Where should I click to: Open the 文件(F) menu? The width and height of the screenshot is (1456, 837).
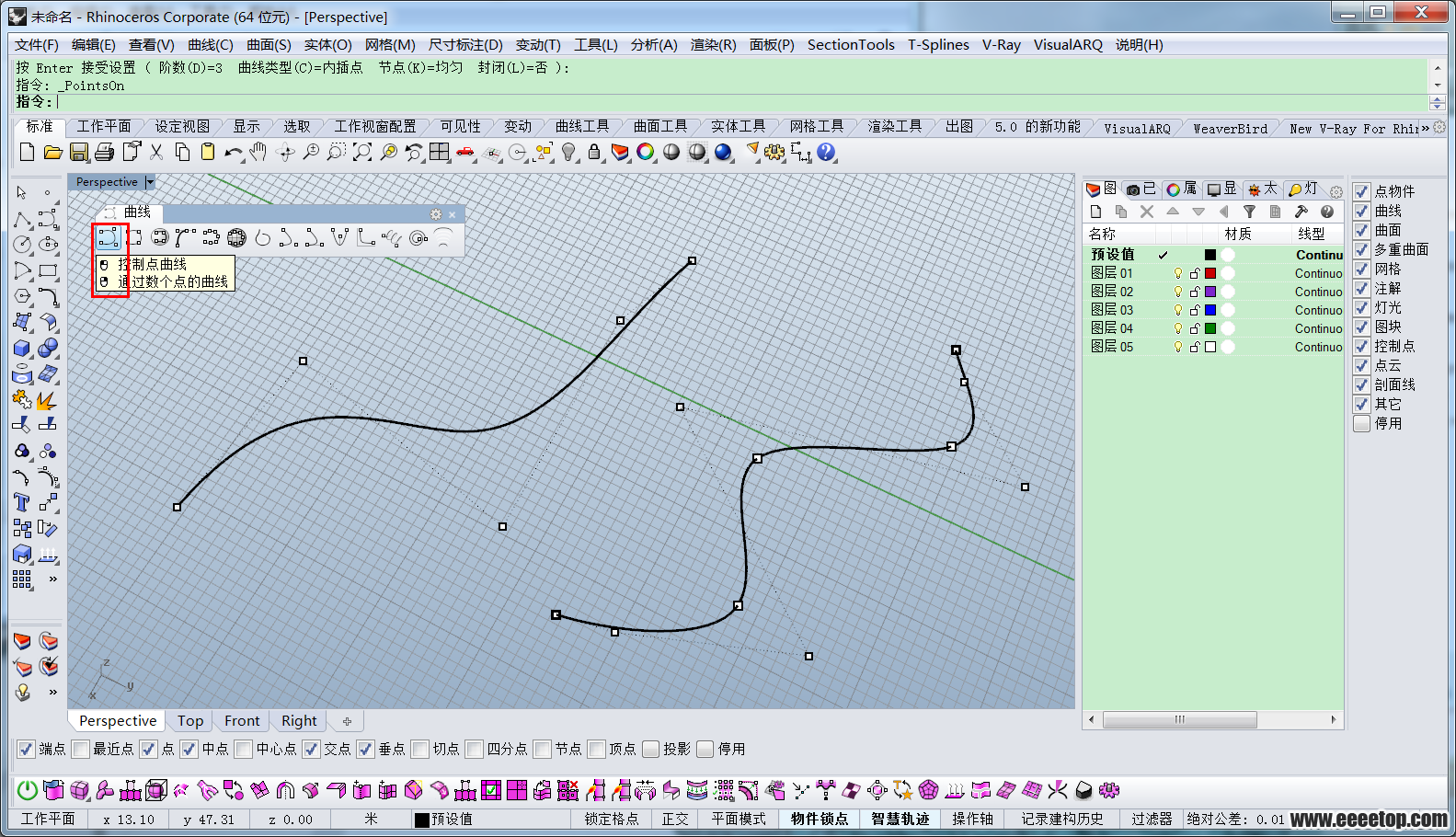[37, 45]
